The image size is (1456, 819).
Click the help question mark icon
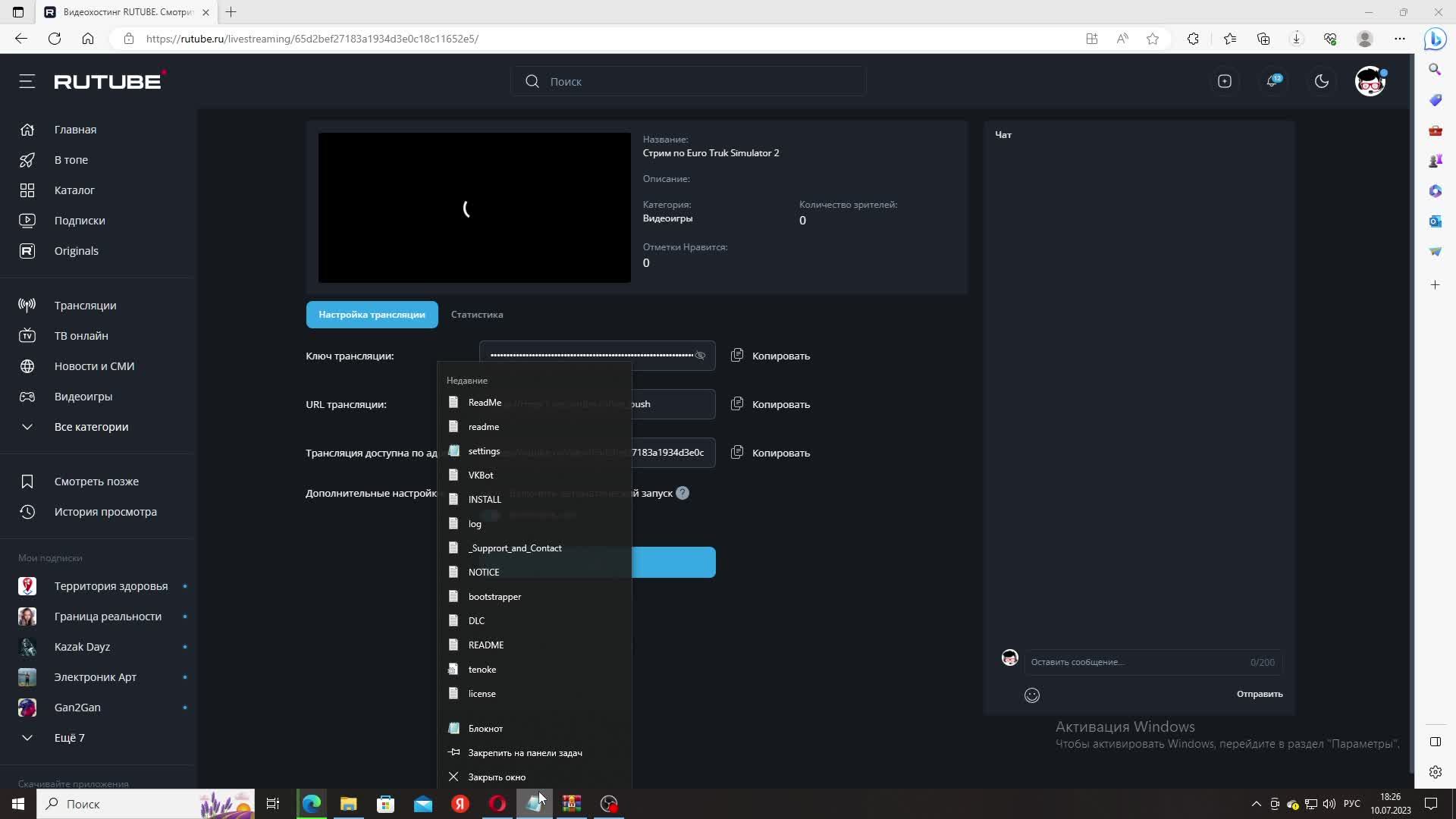click(682, 493)
